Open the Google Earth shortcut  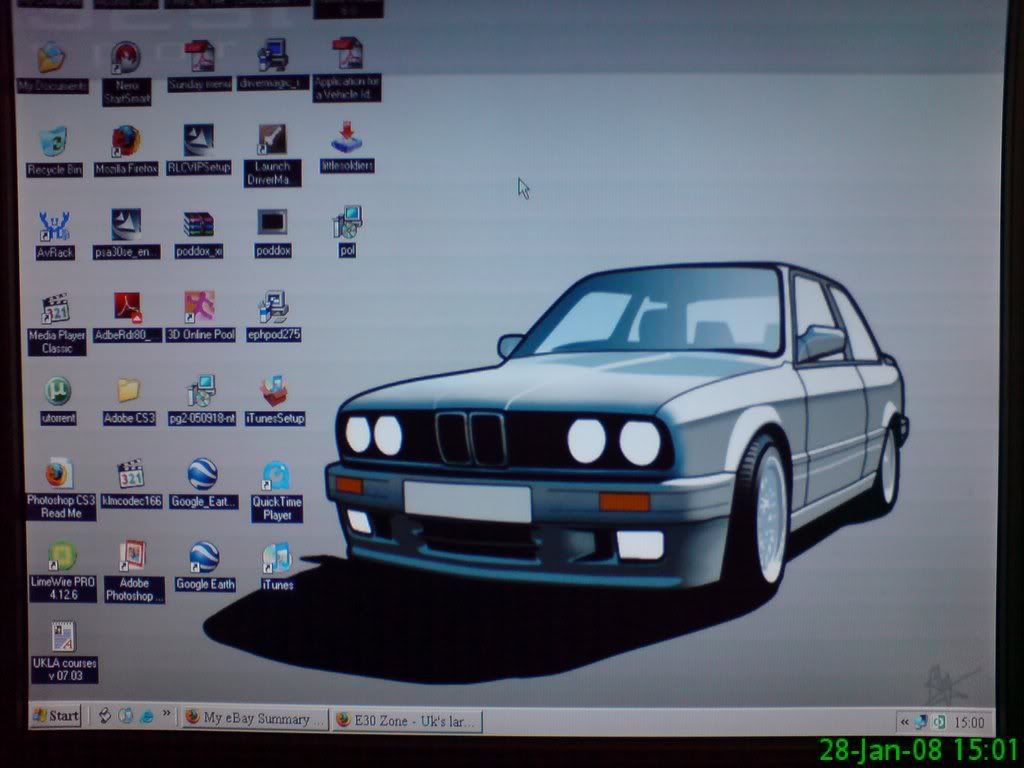point(204,558)
